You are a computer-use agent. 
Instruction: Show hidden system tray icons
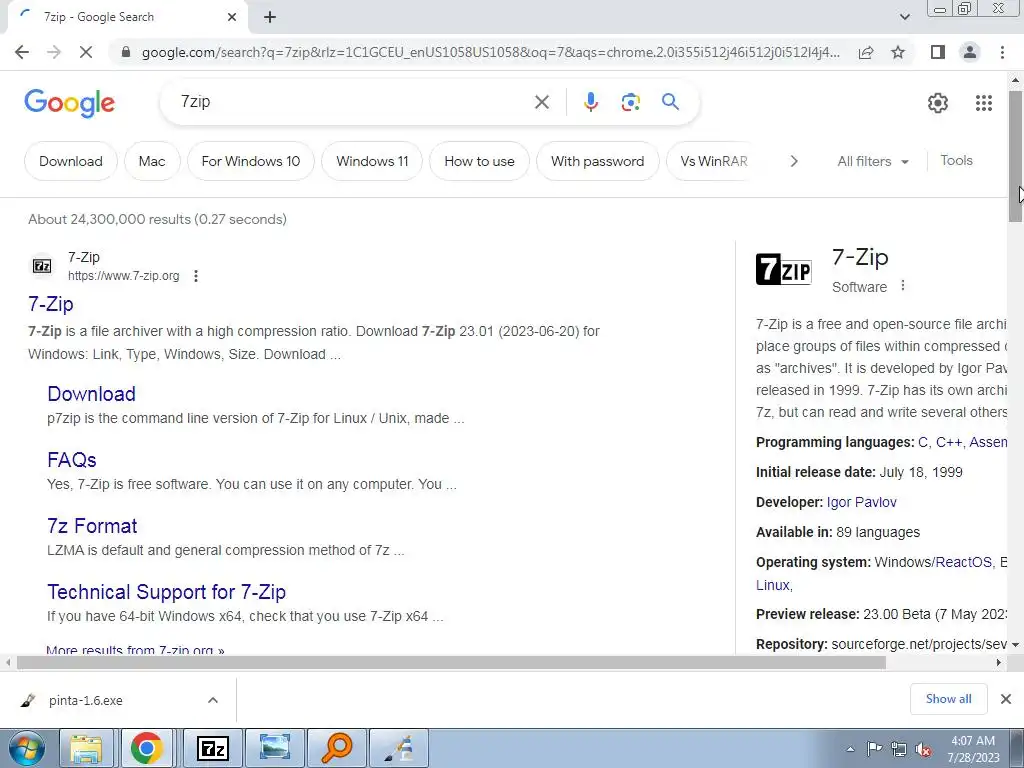coord(850,749)
